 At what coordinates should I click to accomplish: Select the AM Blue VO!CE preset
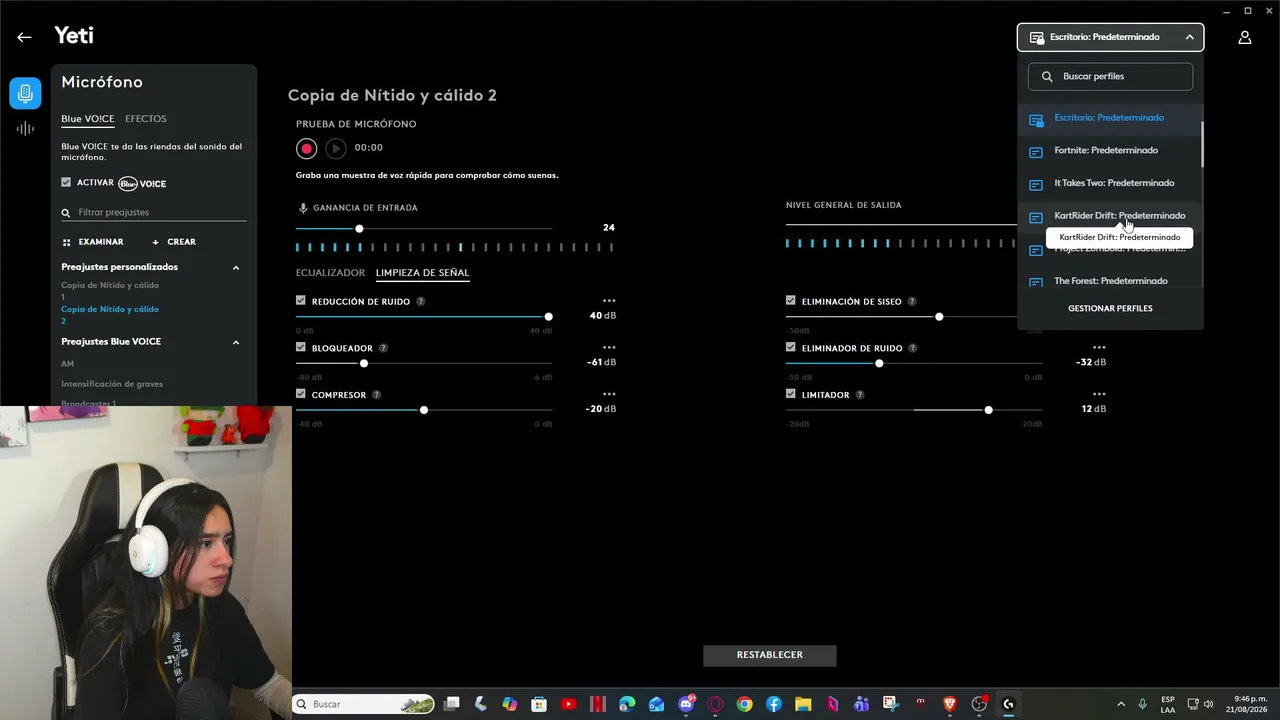point(67,364)
